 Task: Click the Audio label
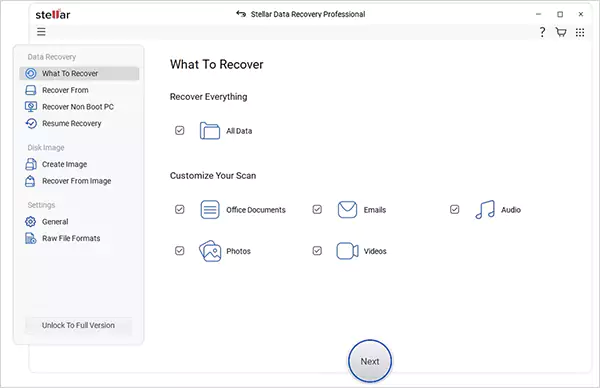pos(511,210)
